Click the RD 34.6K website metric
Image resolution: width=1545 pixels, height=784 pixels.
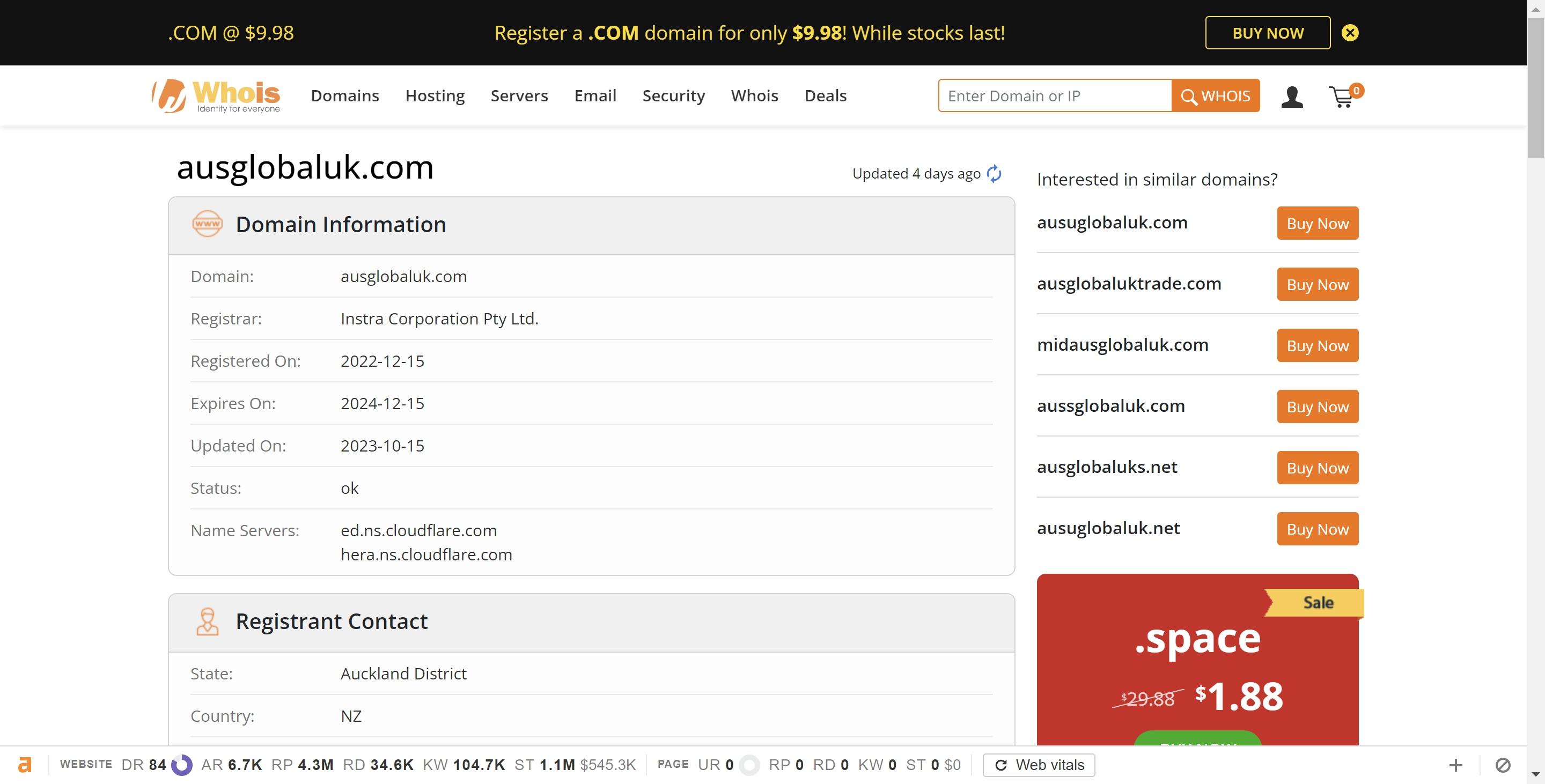(378, 765)
